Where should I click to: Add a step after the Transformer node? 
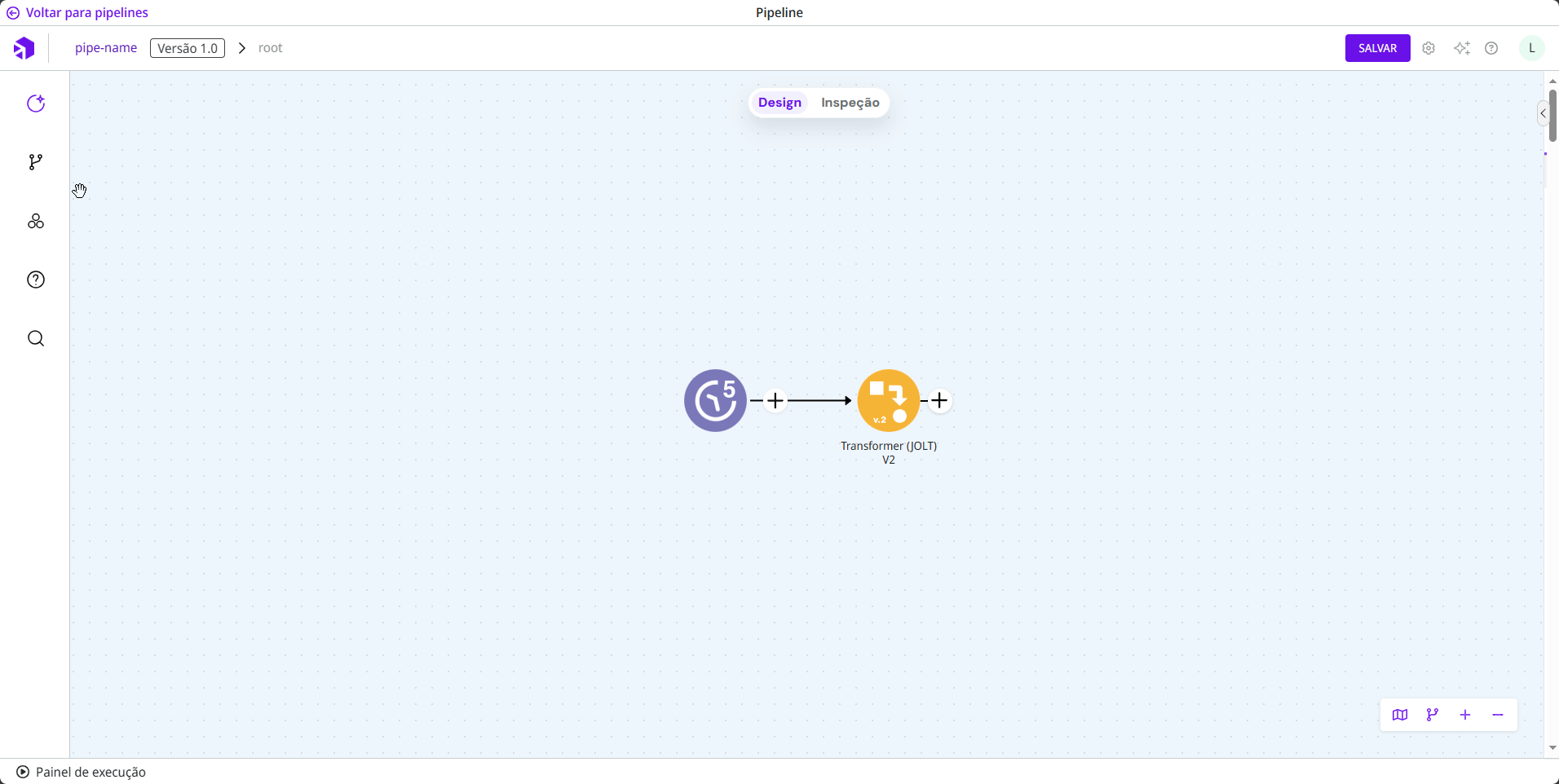pyautogui.click(x=940, y=400)
